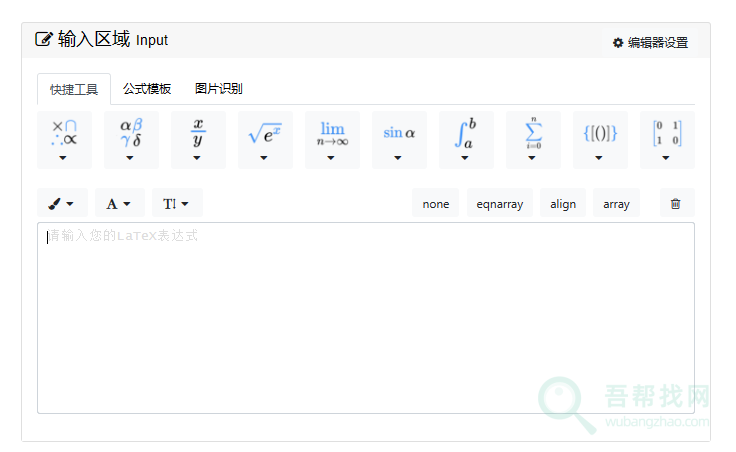Switch to the 图片识别 tab
The height and width of the screenshot is (452, 736).
[218, 89]
